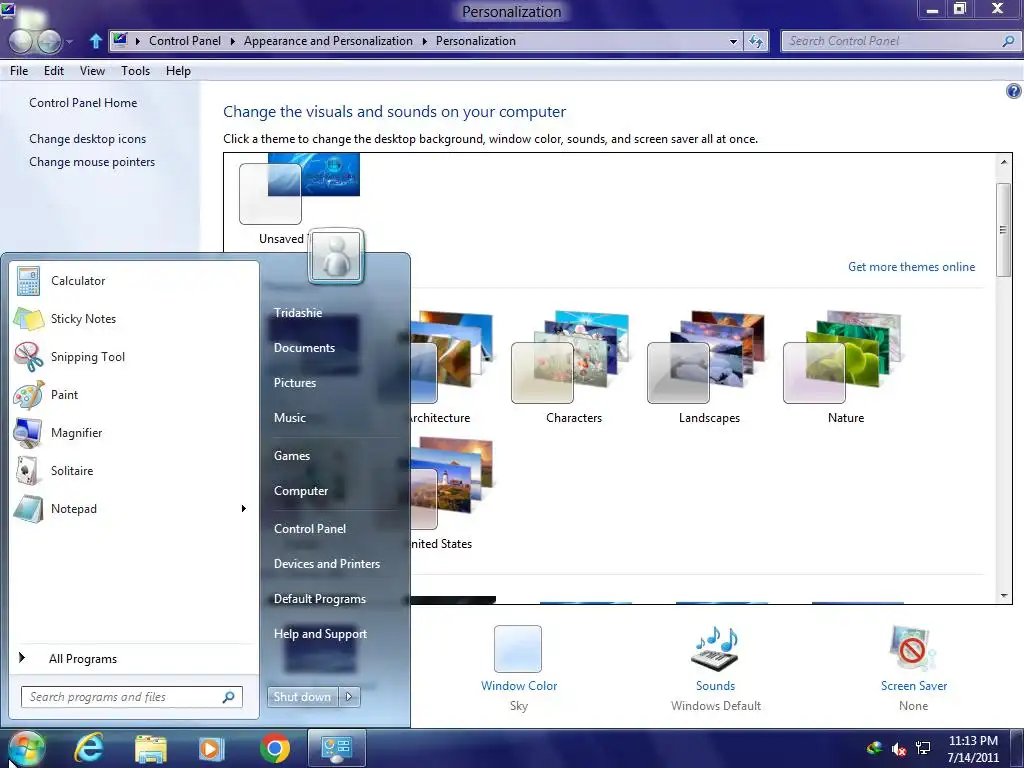
Task: Click the Search Control Panel box
Action: point(899,41)
